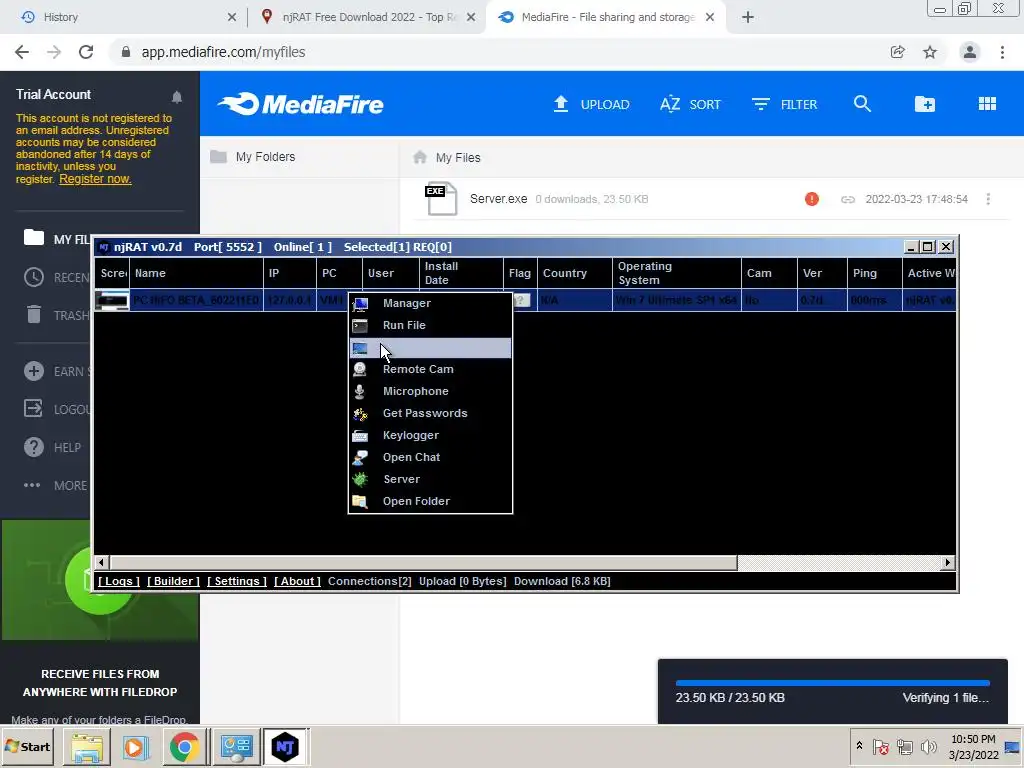Click the home icon next to My Files

[x=420, y=157]
